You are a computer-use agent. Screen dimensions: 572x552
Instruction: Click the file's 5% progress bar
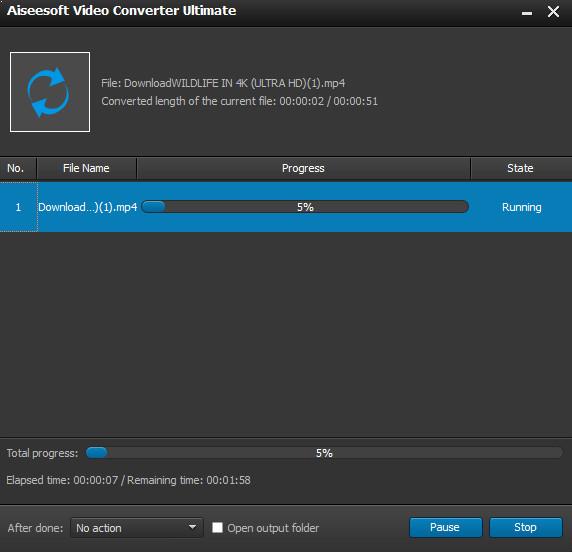pos(305,207)
